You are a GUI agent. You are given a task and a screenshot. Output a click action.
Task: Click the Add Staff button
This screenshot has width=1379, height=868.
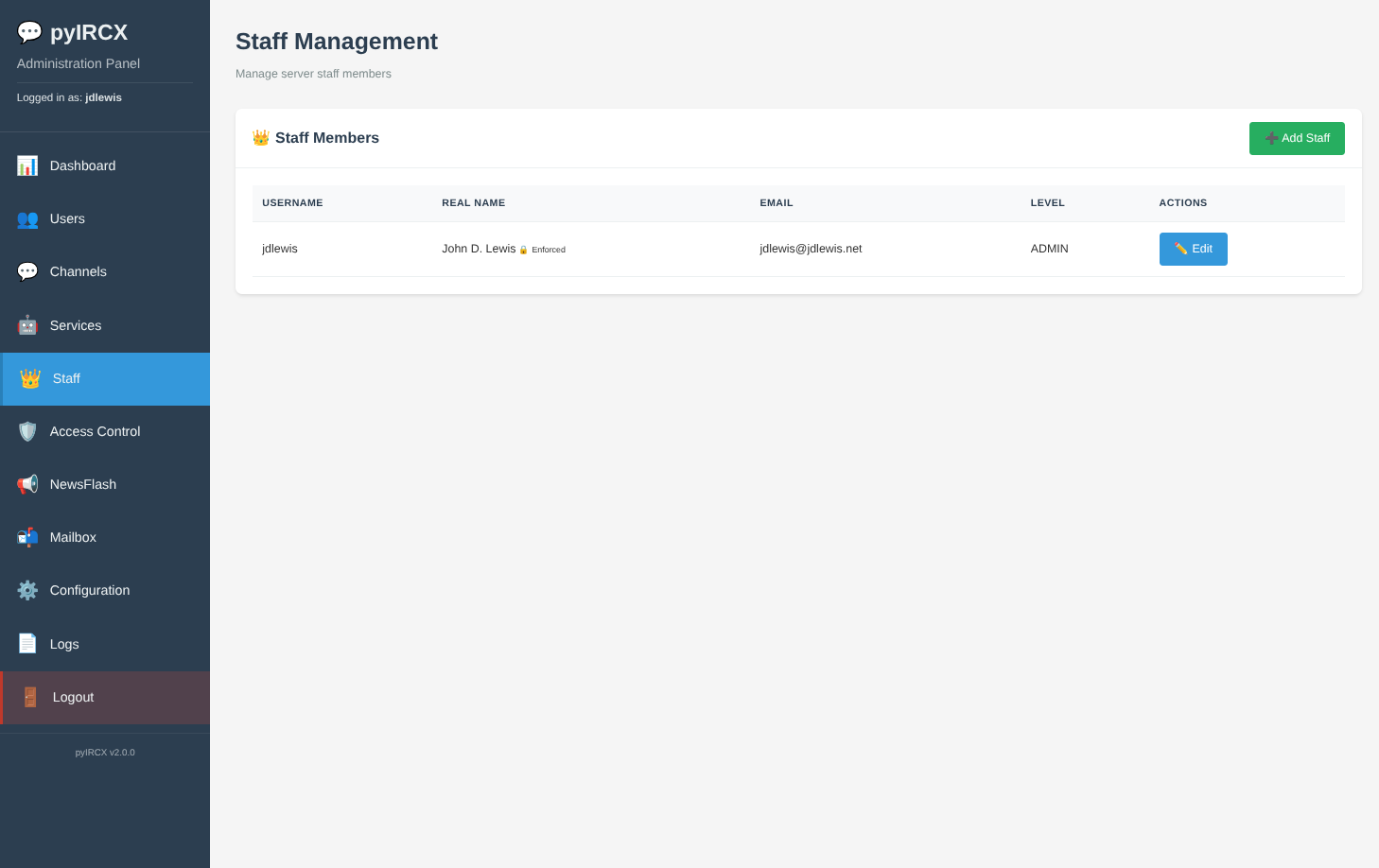coord(1297,138)
